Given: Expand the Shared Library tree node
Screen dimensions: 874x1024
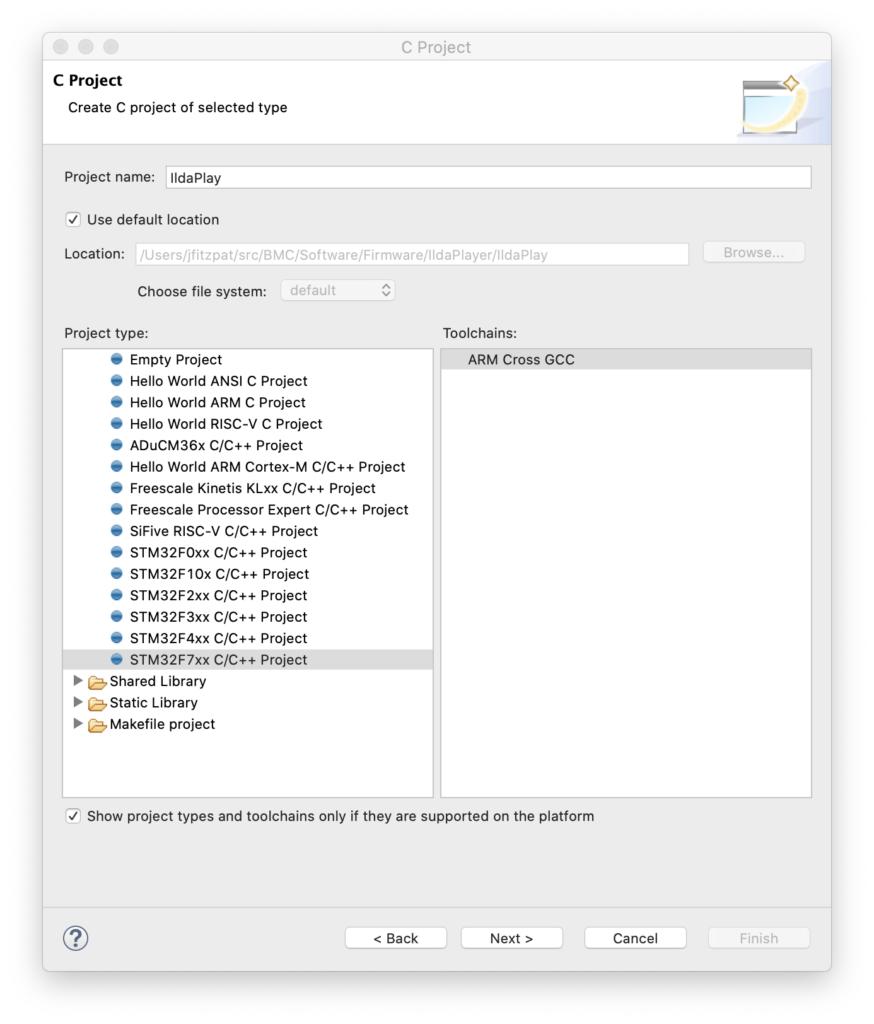Looking at the screenshot, I should coord(79,681).
